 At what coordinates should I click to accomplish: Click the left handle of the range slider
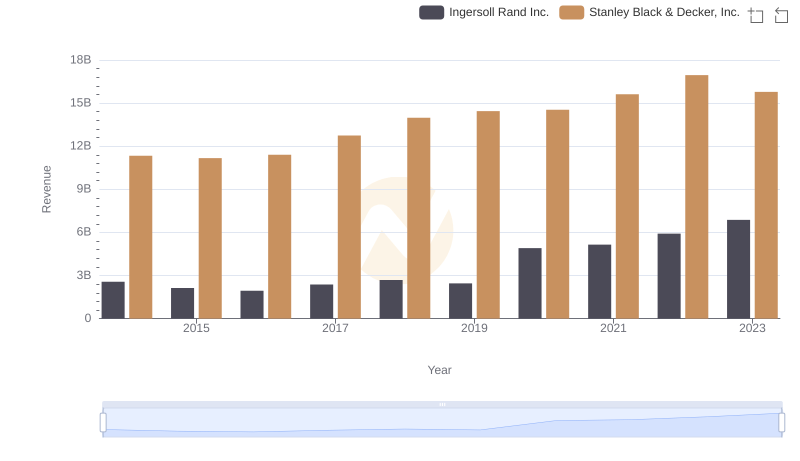103,423
